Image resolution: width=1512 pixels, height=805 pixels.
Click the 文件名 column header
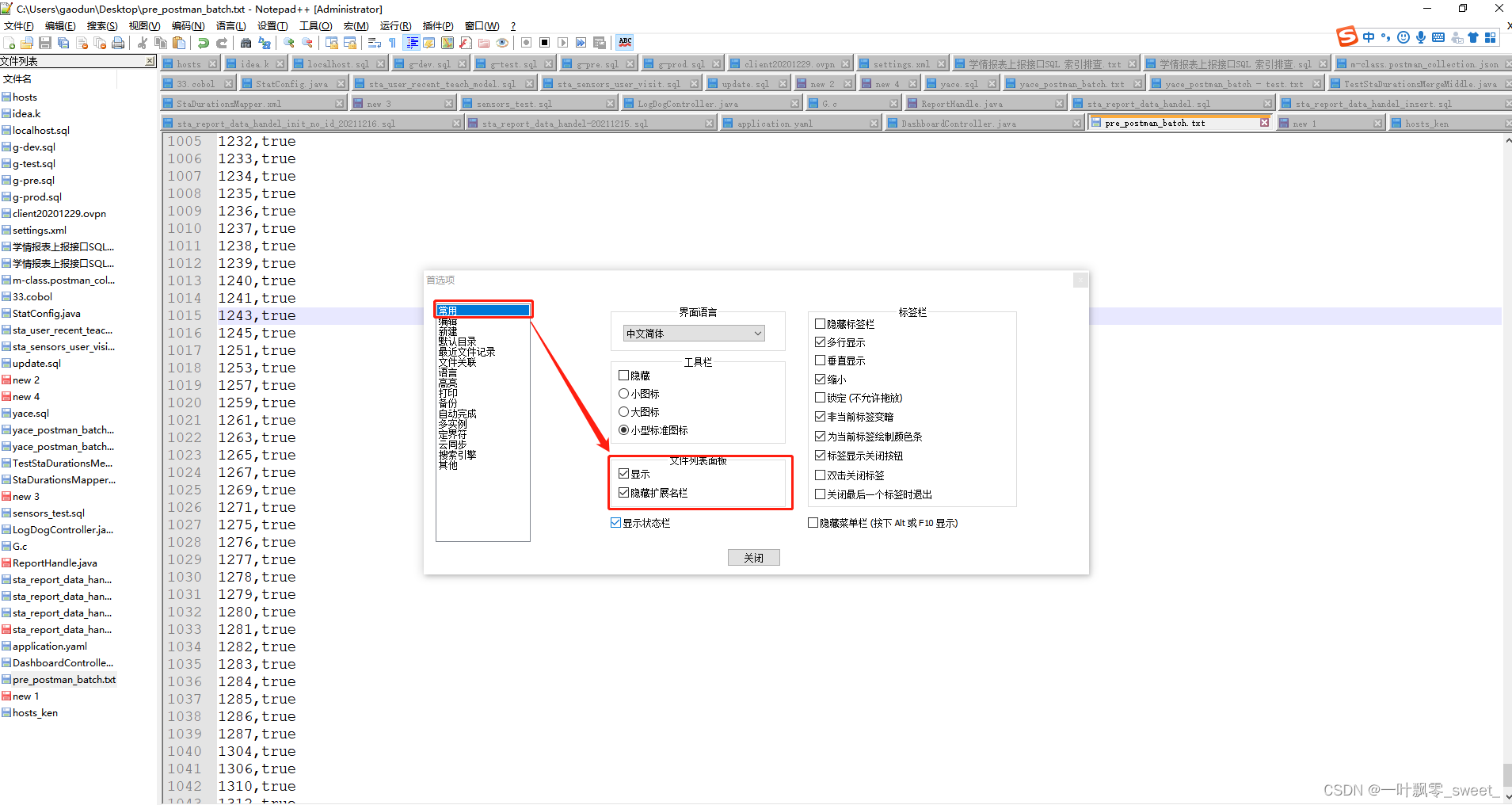point(58,78)
